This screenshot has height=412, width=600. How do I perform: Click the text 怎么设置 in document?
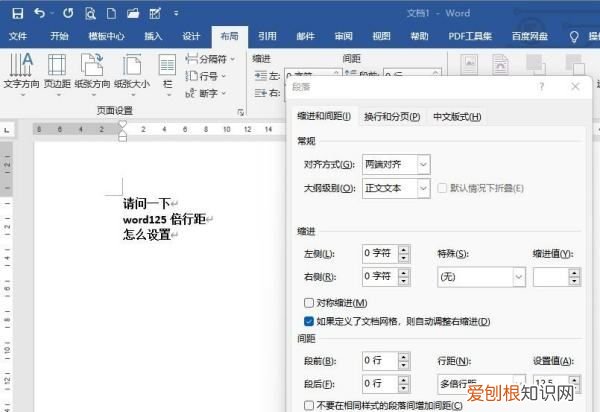coord(146,235)
